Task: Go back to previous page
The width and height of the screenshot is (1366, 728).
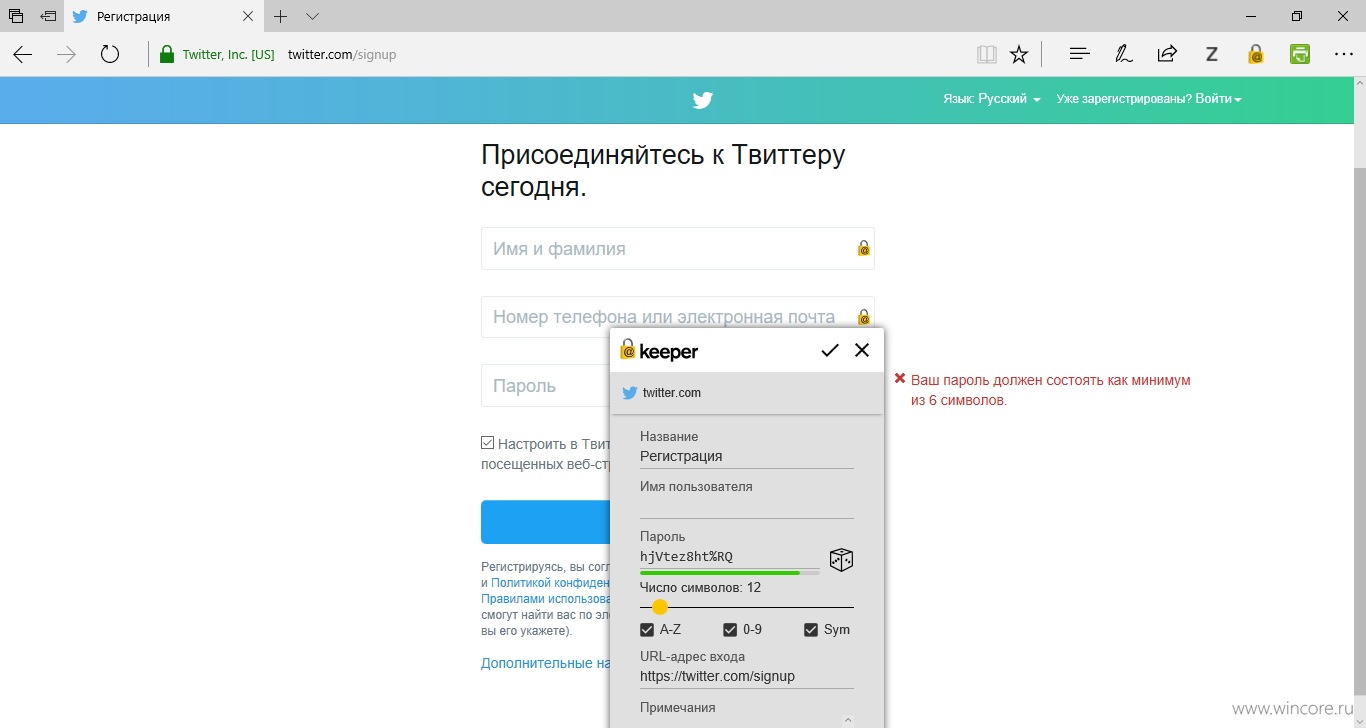Action: (22, 54)
